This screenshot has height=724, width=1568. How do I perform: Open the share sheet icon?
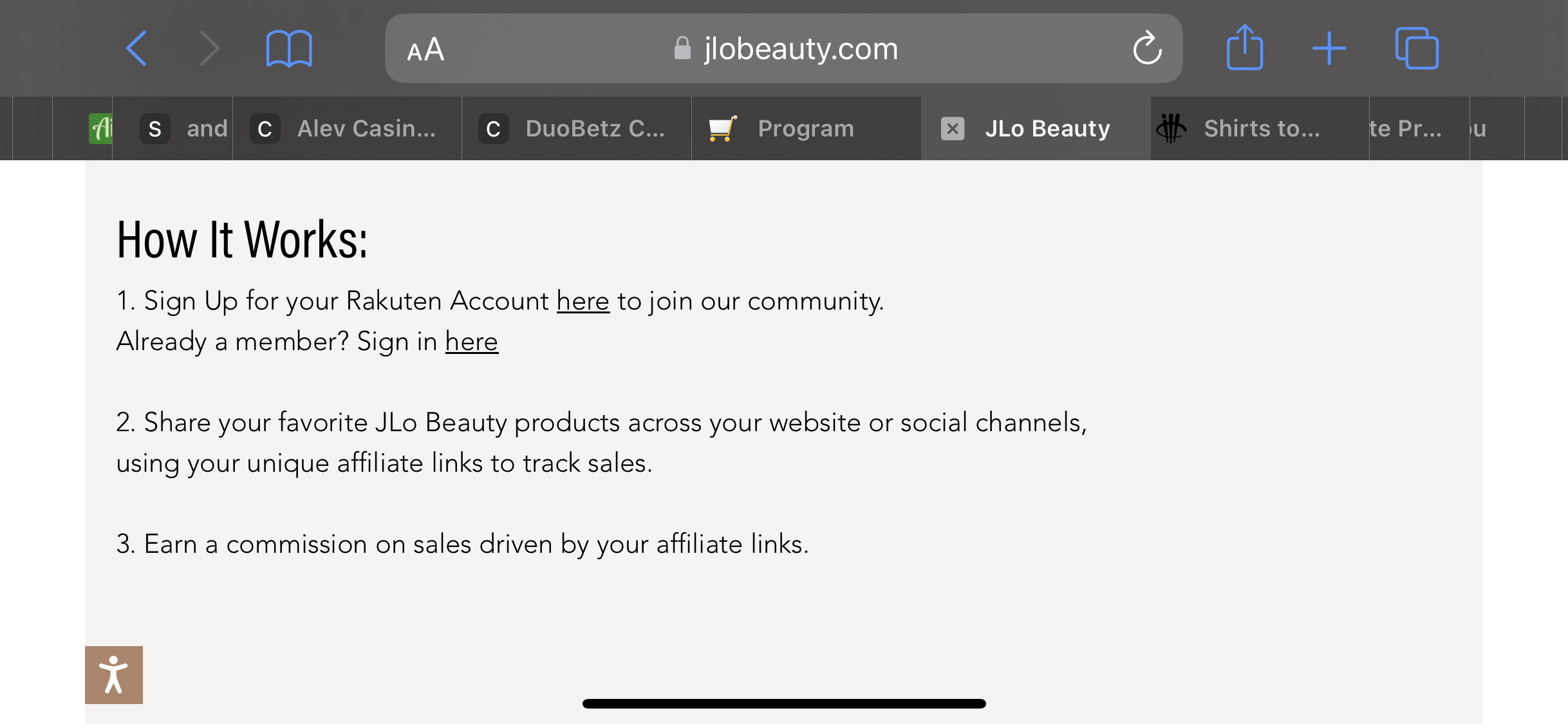[x=1244, y=47]
